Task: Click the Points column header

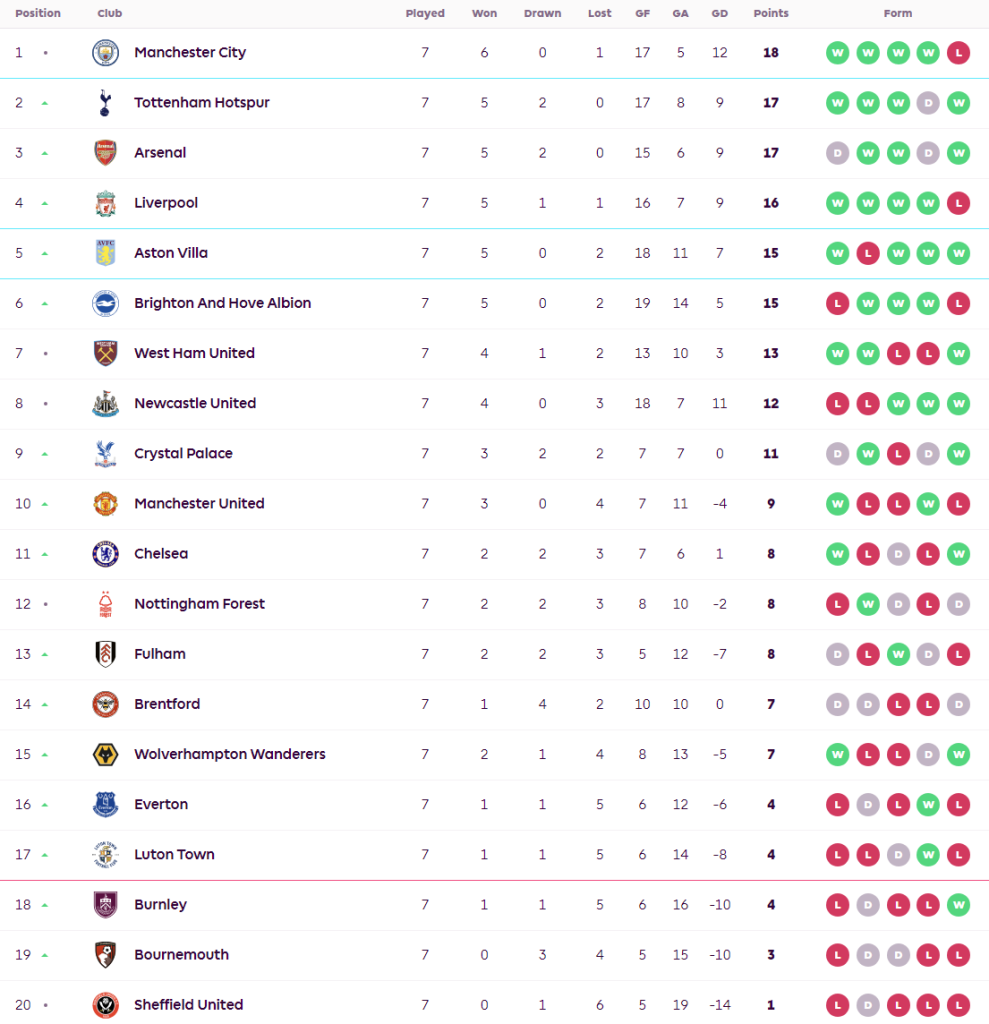Action: point(771,14)
